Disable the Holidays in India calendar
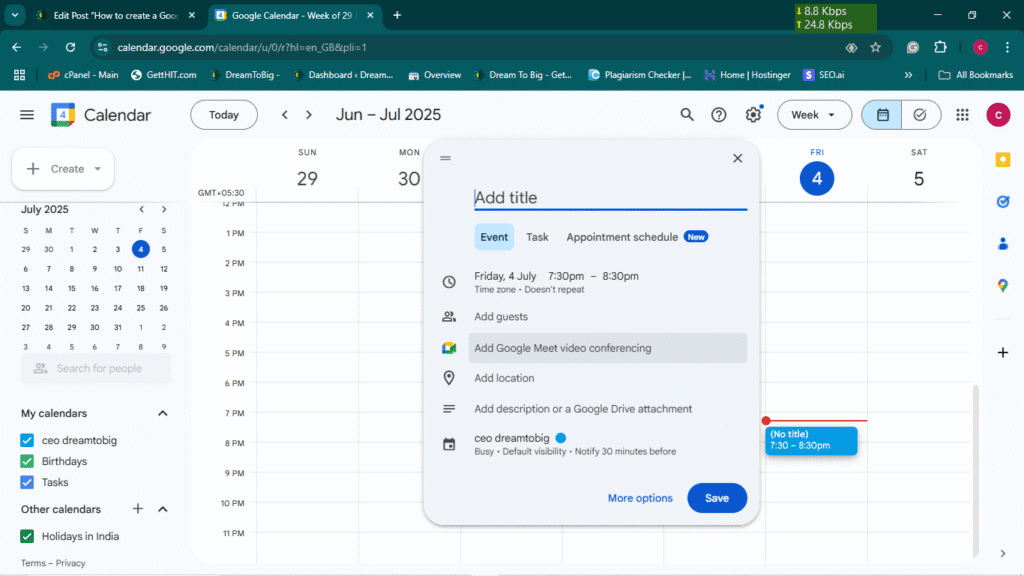Viewport: 1024px width, 576px height. tap(28, 536)
